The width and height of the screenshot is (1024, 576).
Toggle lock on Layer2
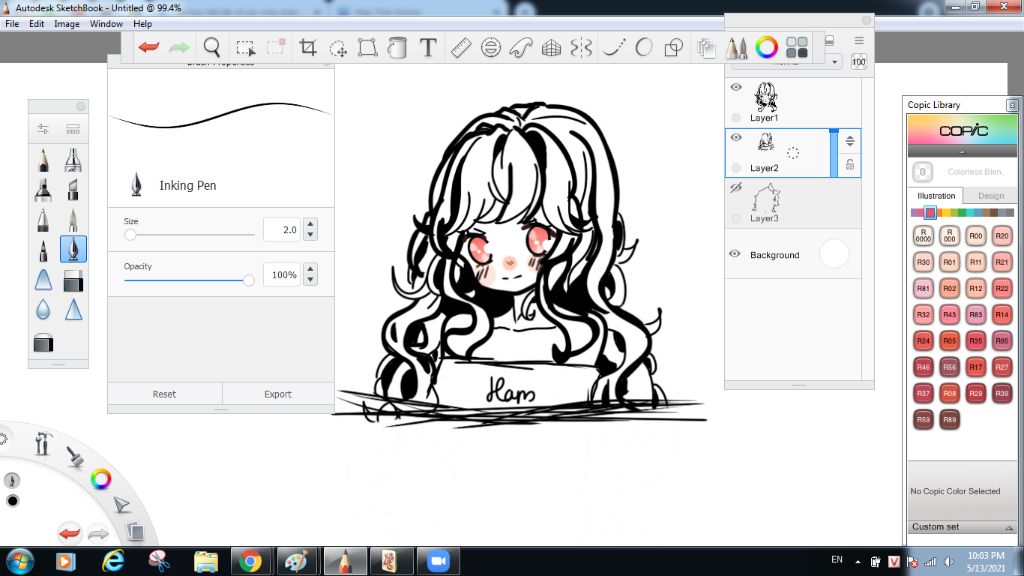tap(850, 165)
